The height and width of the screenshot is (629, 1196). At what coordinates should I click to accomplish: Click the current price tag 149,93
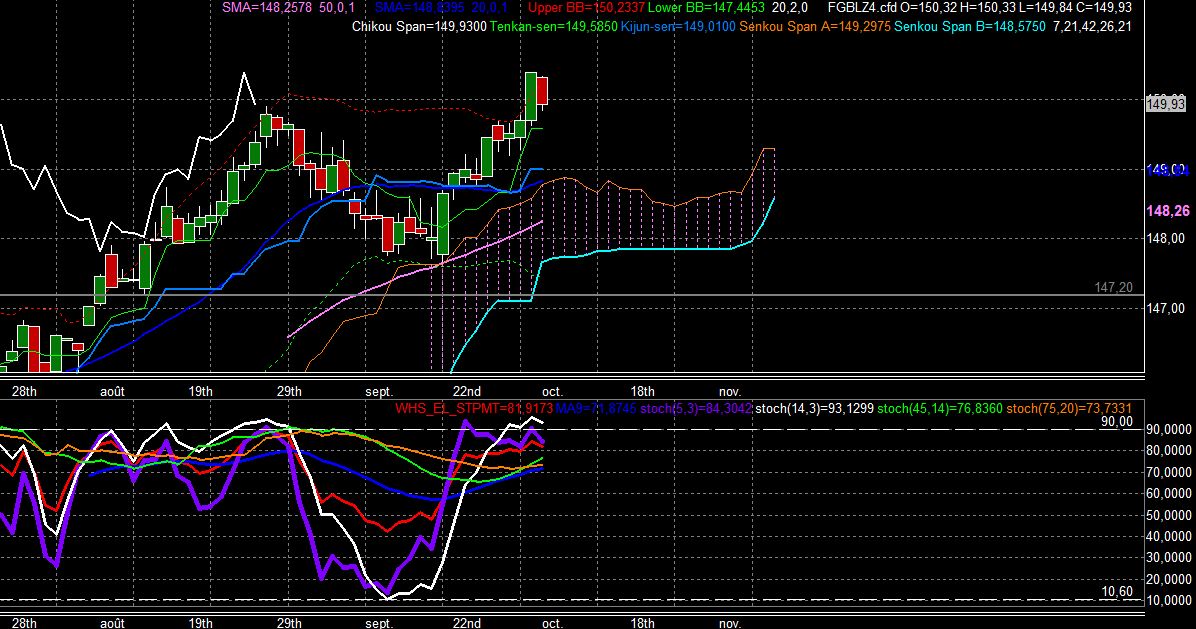(x=1166, y=104)
